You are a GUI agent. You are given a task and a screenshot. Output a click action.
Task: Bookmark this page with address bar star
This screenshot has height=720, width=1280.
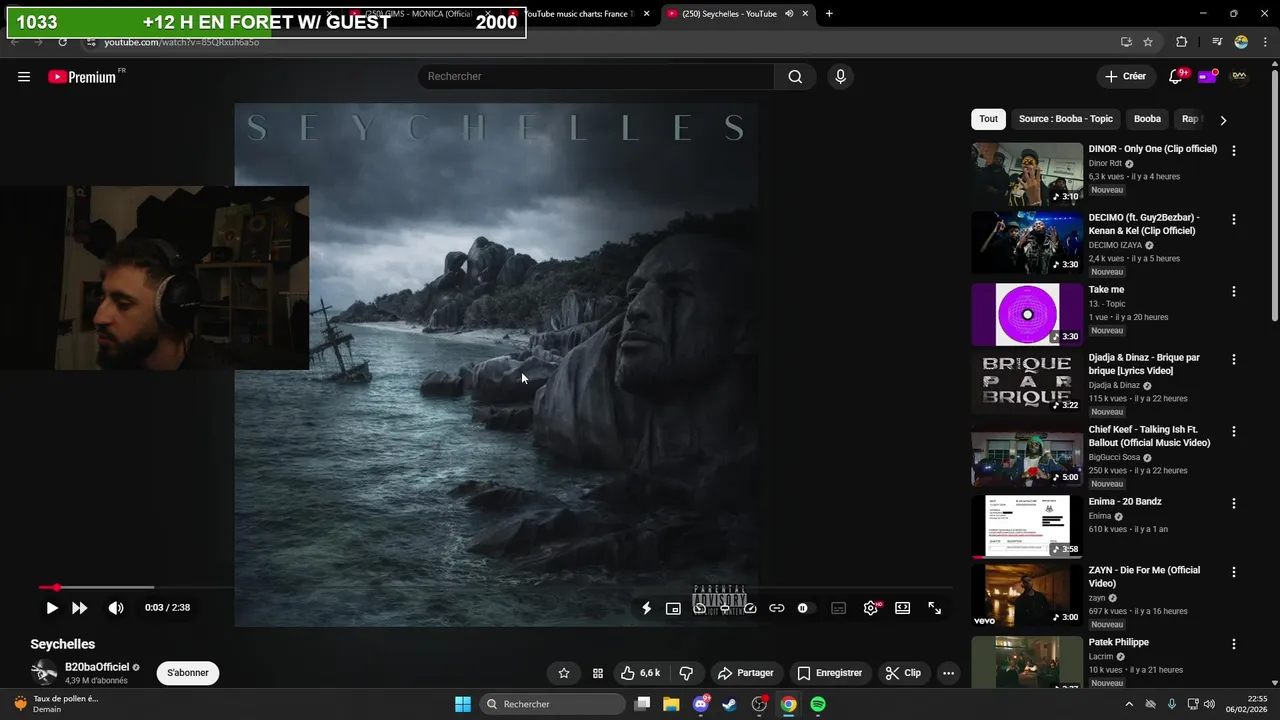[1148, 42]
